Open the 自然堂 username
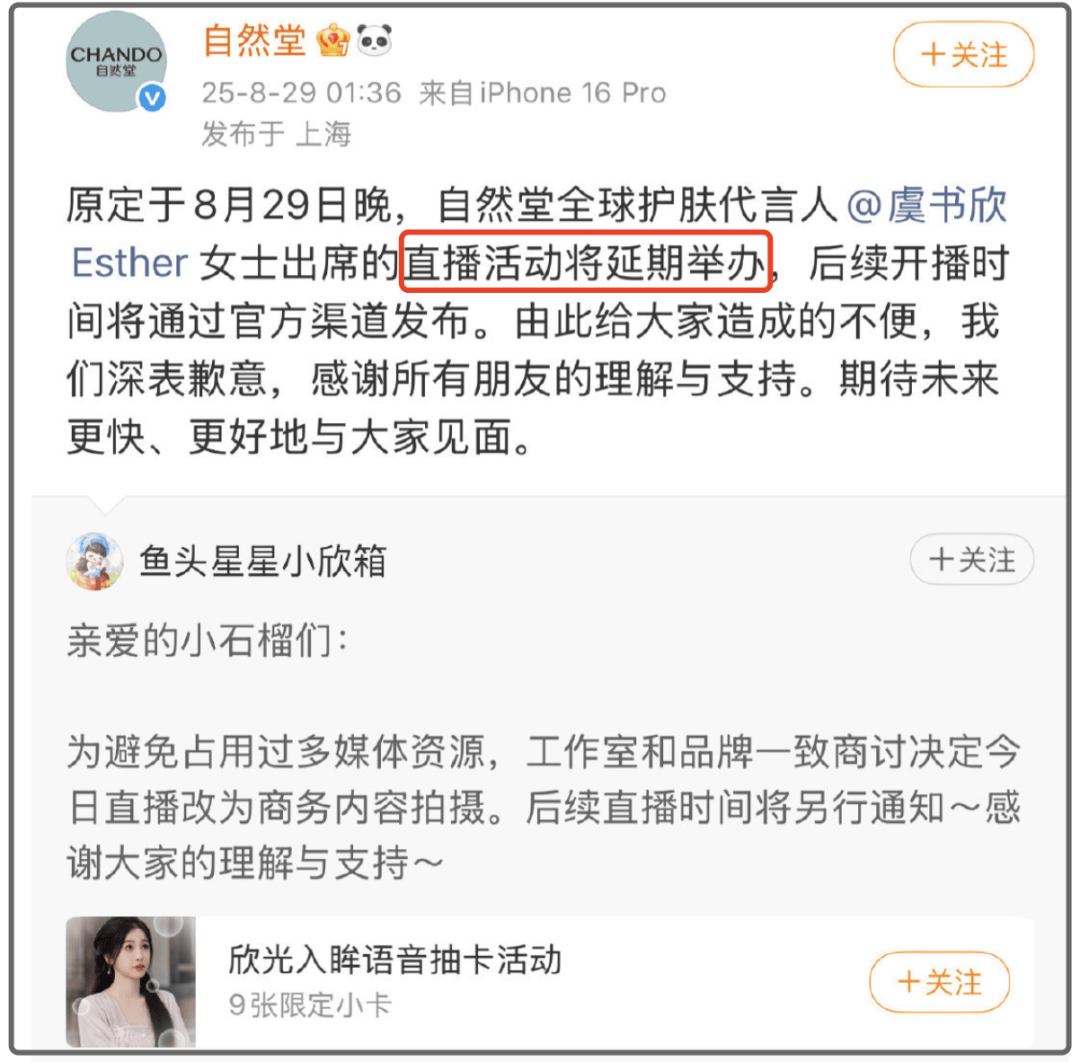The width and height of the screenshot is (1080, 1062). coord(254,41)
